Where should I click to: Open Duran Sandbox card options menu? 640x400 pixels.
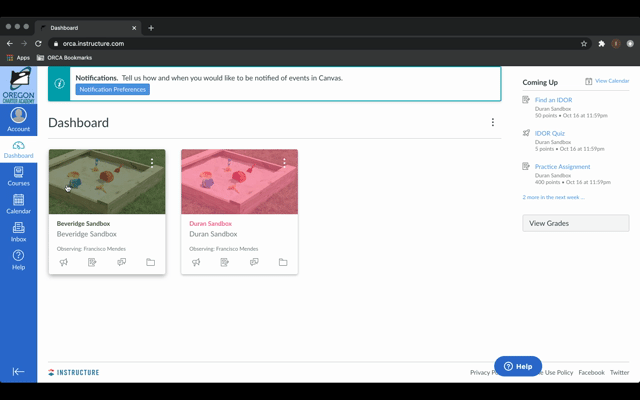pyautogui.click(x=284, y=163)
